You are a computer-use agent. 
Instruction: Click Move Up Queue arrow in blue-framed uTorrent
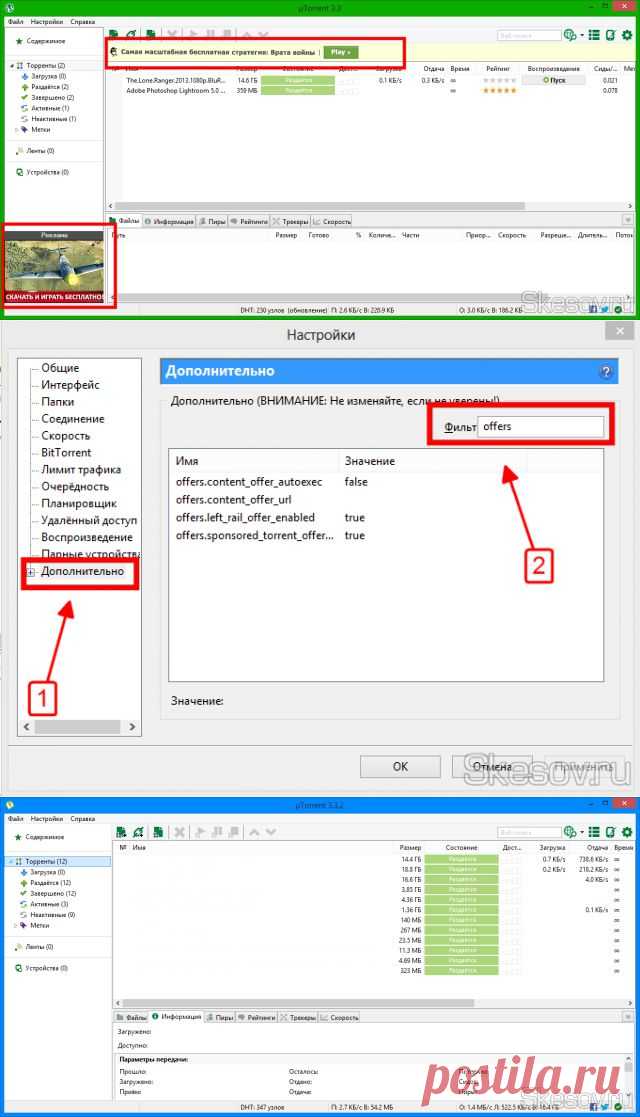[x=254, y=831]
